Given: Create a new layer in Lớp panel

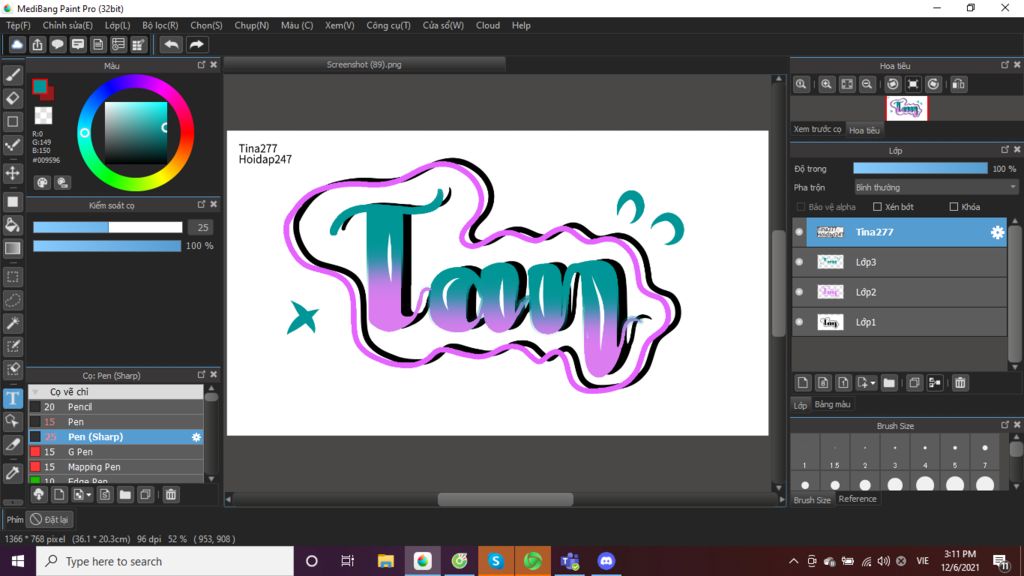Looking at the screenshot, I should pyautogui.click(x=803, y=383).
